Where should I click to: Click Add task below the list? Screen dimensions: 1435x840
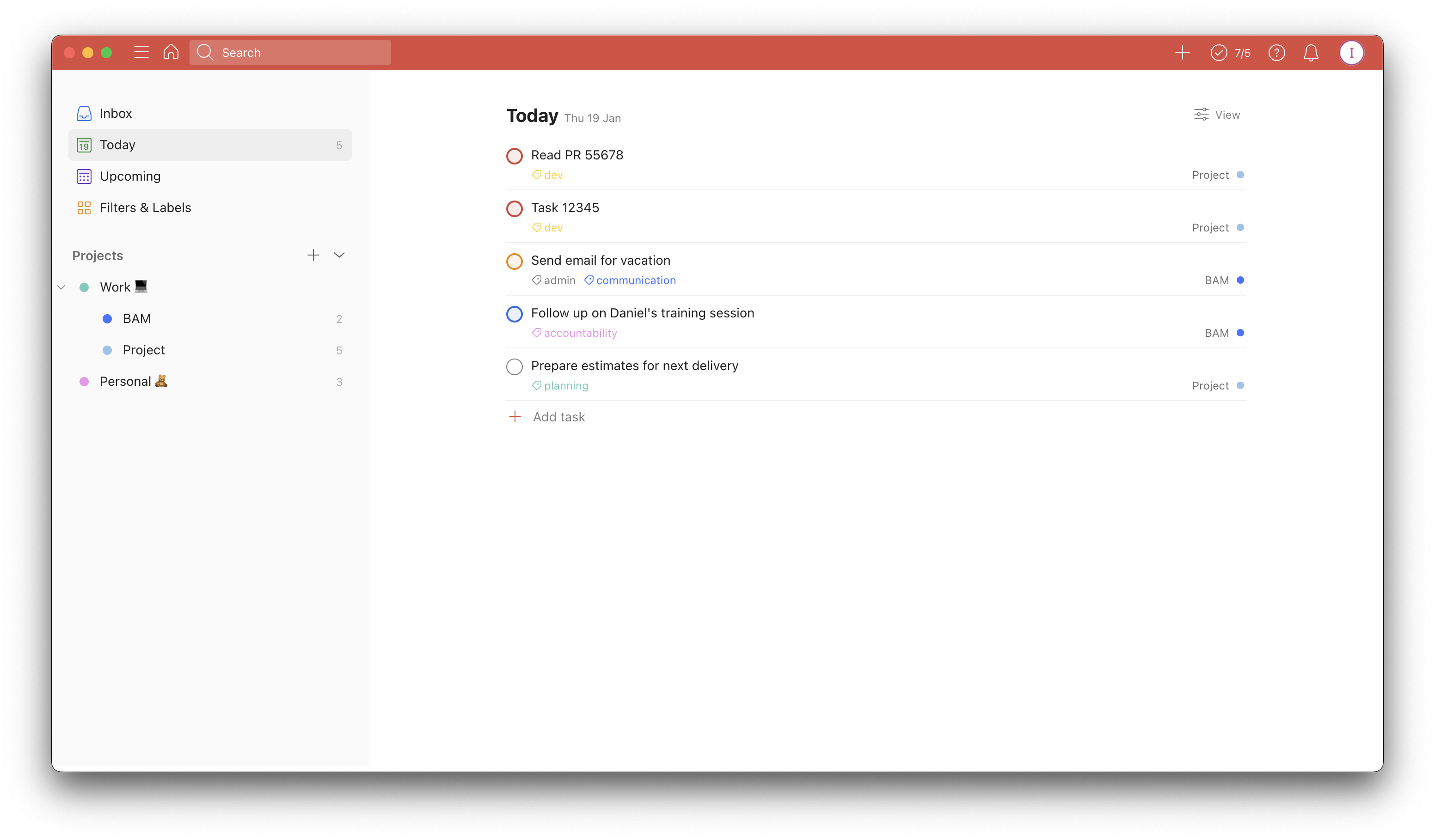[558, 417]
